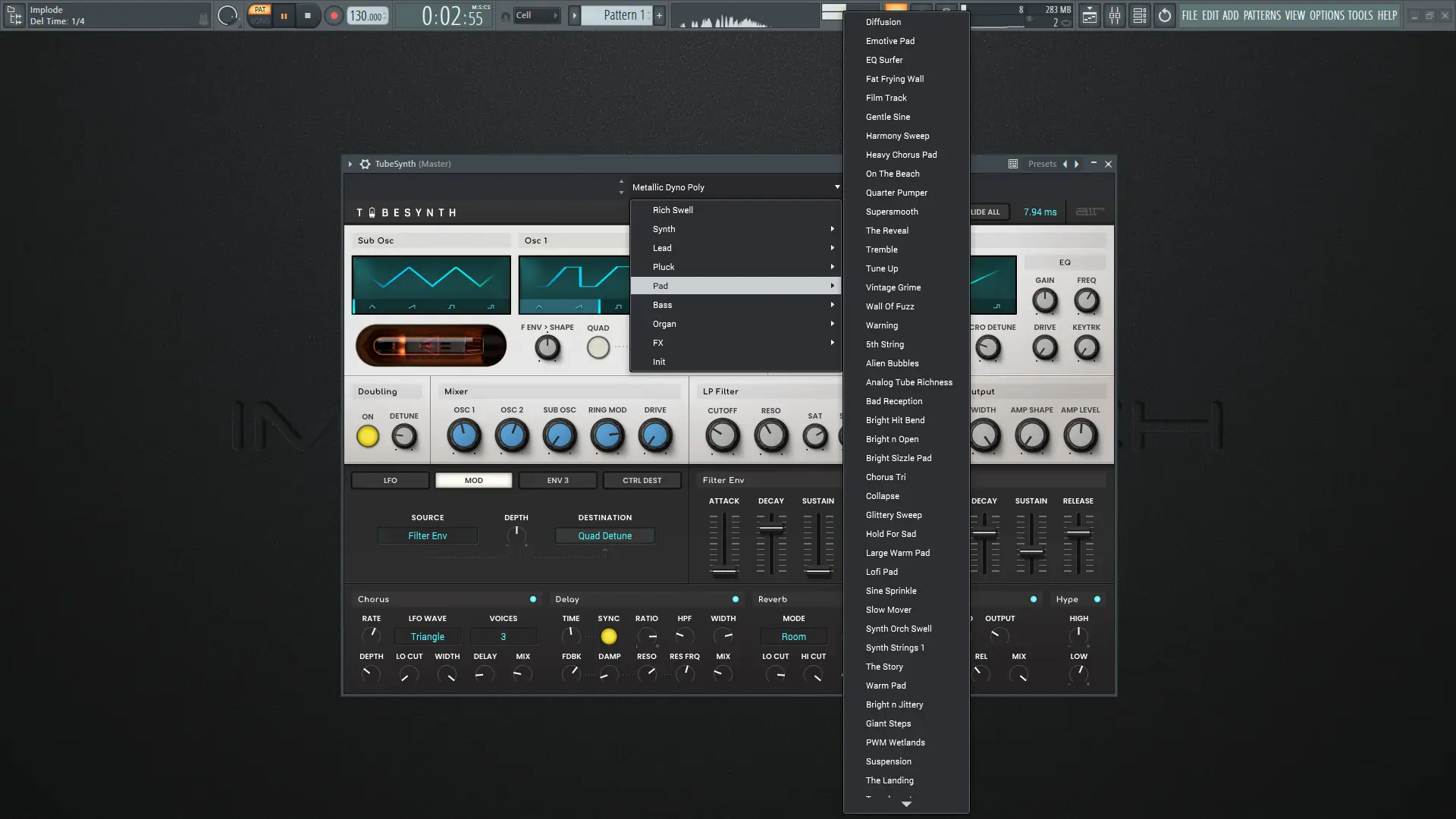Click the CTRL DEST button
Viewport: 1456px width, 819px height.
pyautogui.click(x=642, y=481)
